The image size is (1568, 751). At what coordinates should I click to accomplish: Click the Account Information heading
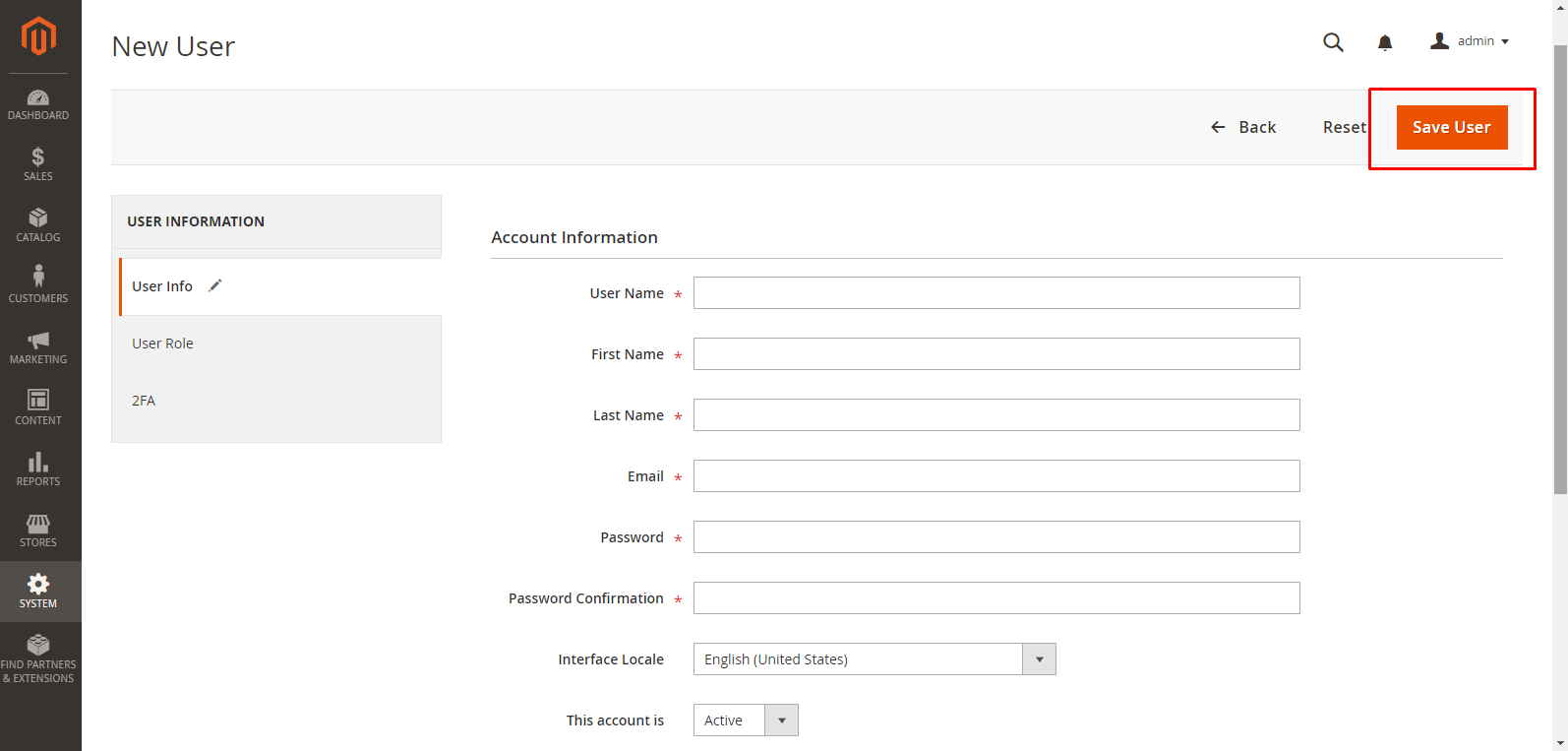(574, 237)
